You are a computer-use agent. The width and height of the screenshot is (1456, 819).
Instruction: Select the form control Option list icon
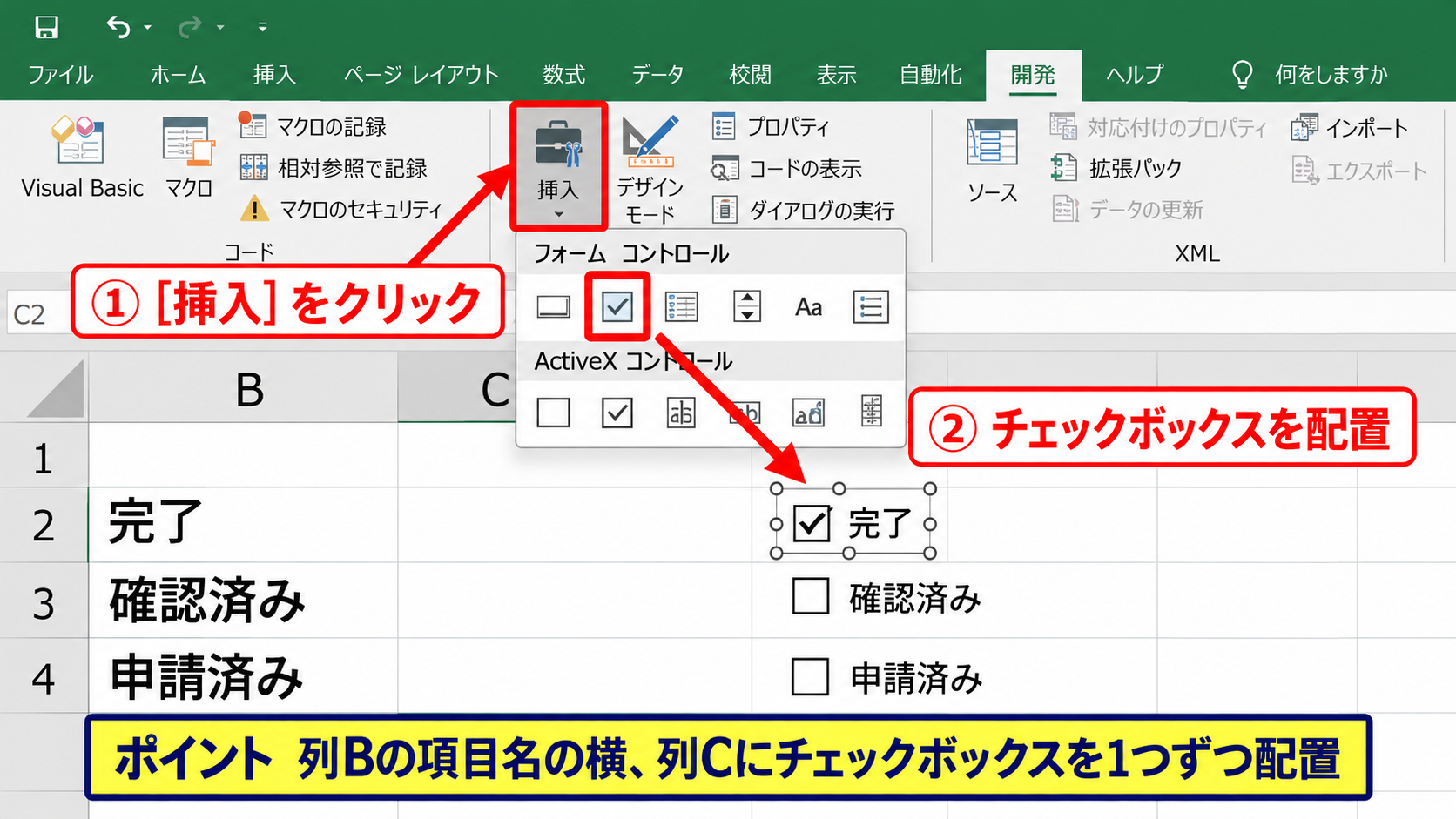click(871, 306)
